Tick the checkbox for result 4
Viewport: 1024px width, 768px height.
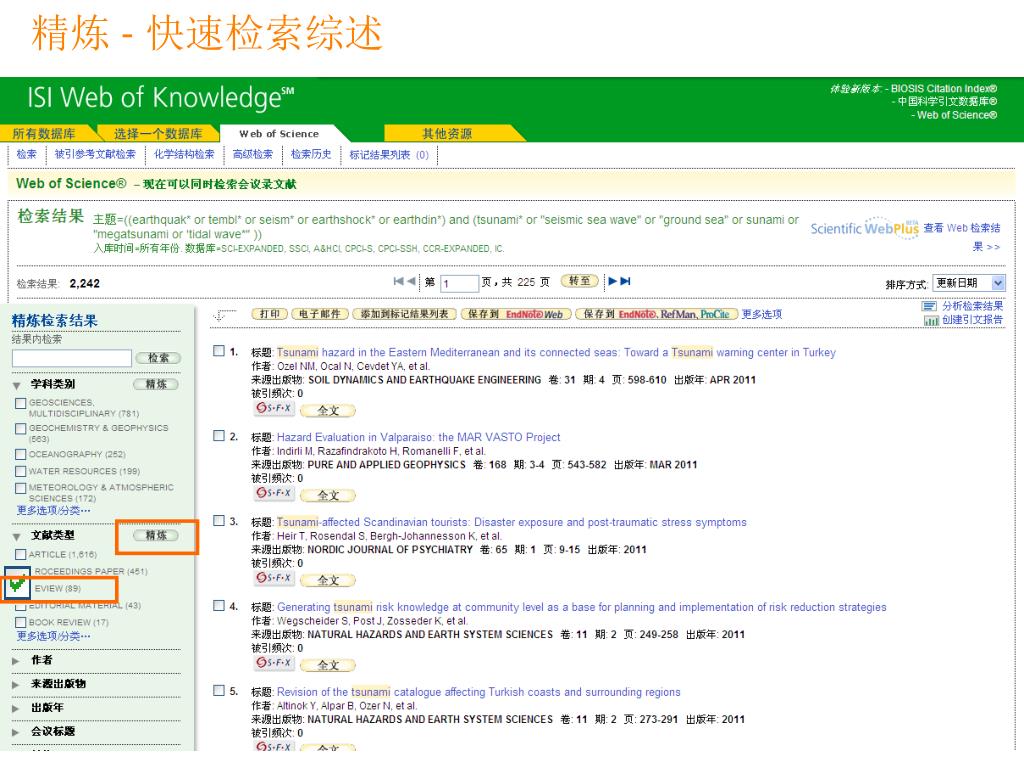[219, 606]
